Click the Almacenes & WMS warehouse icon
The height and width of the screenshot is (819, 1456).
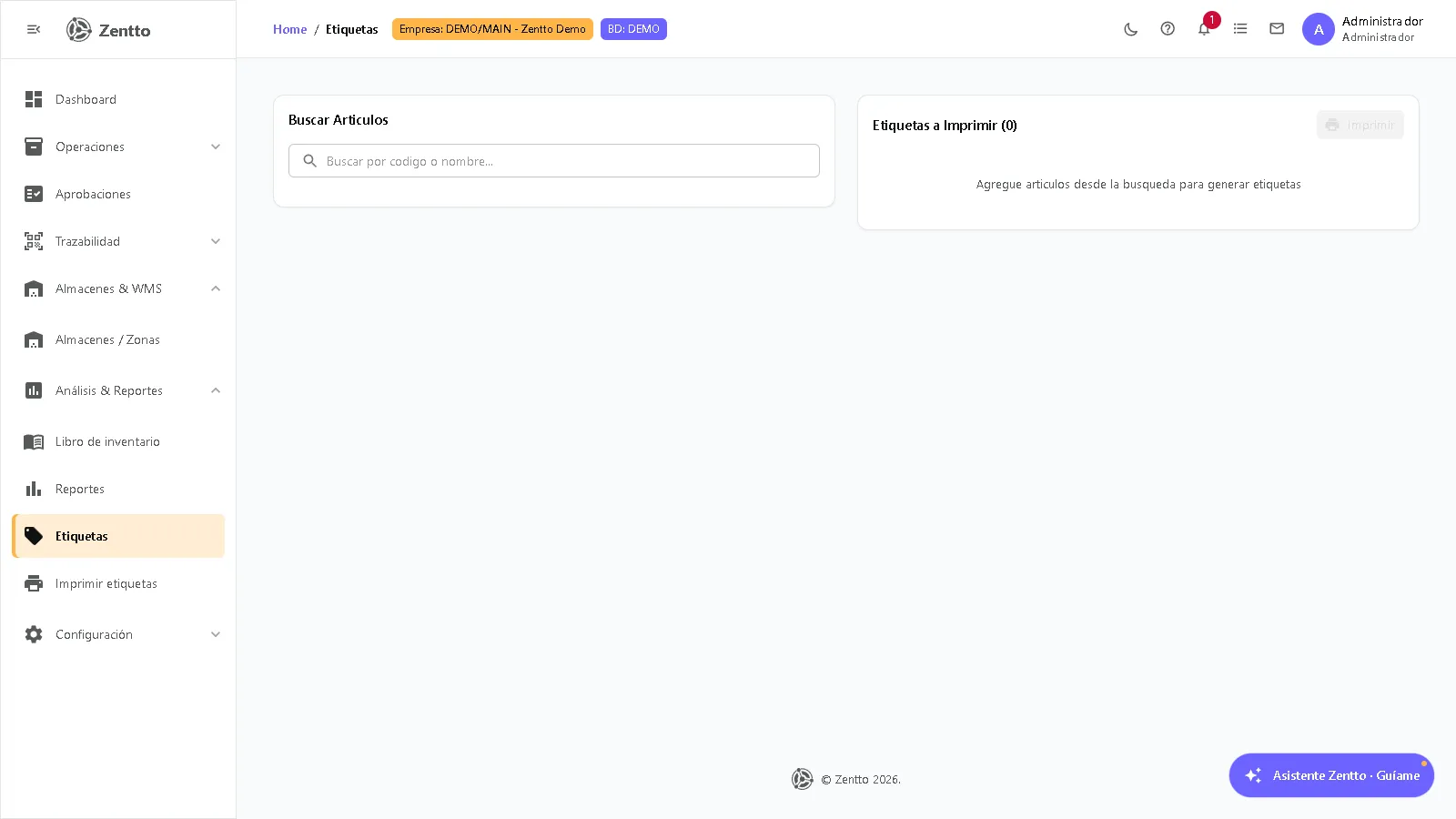pos(34,288)
